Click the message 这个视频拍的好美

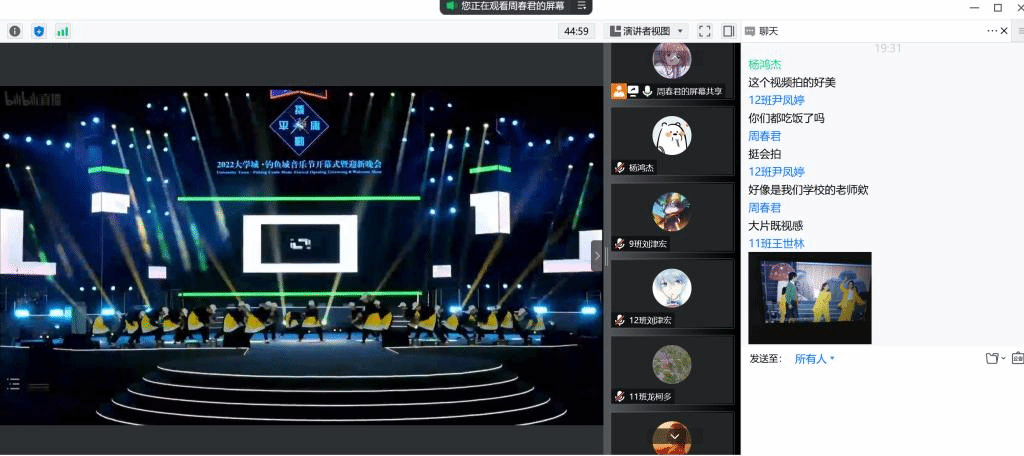[792, 82]
